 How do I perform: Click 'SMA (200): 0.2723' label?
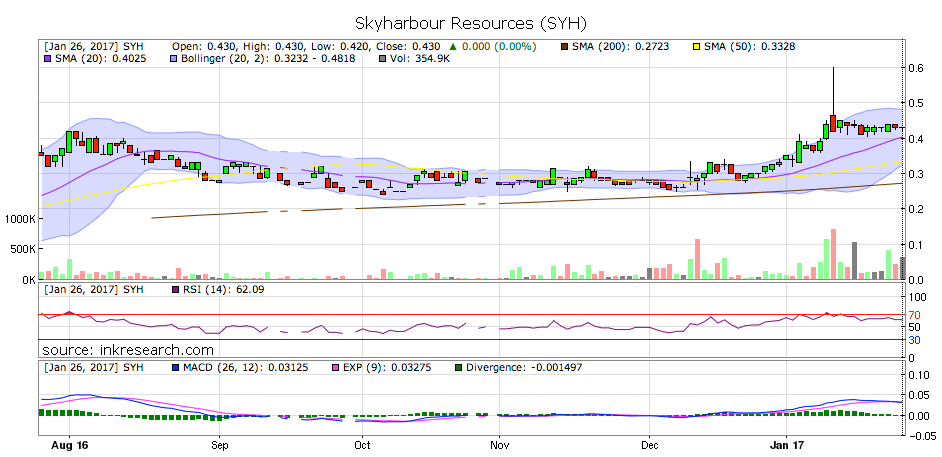tap(620, 46)
